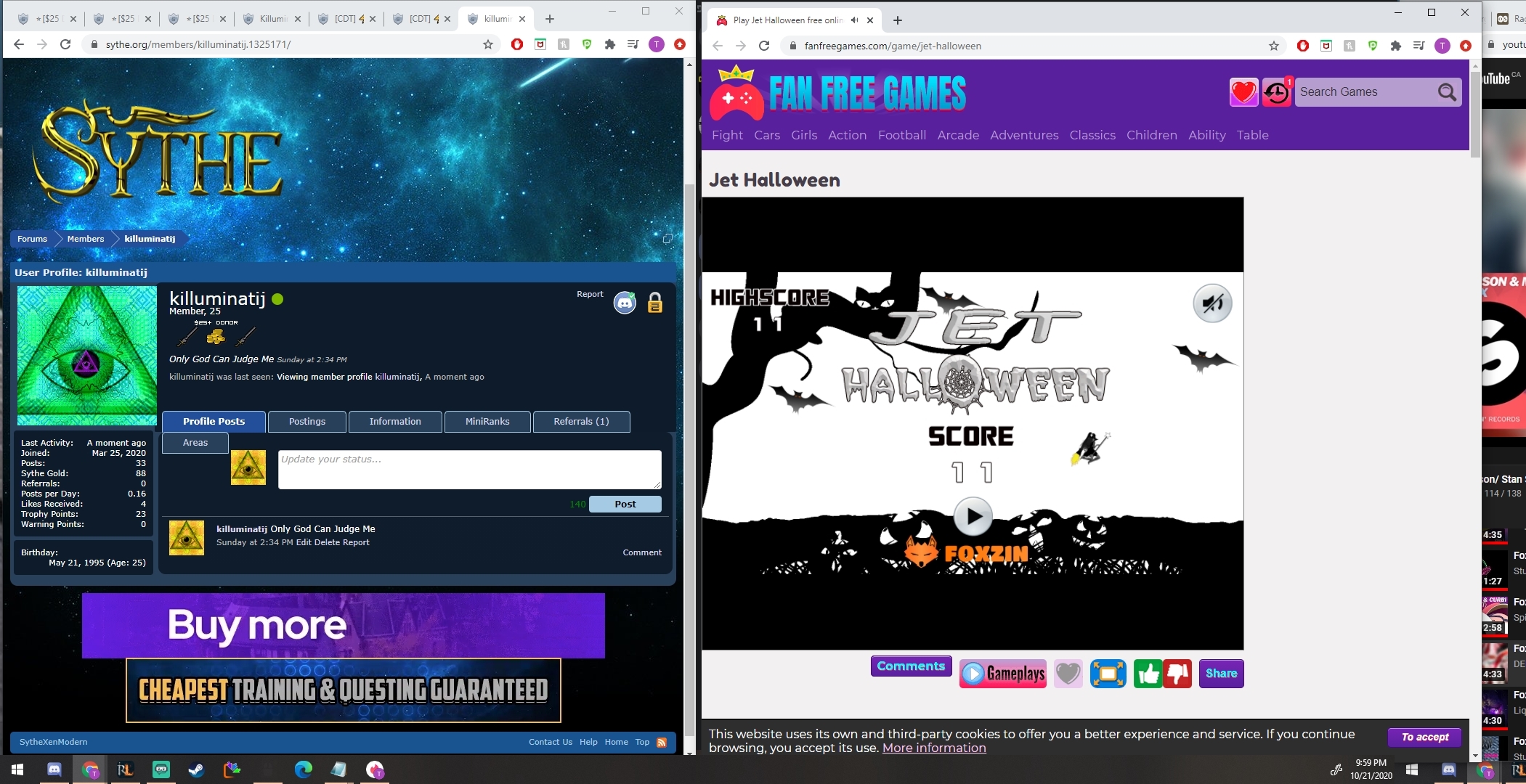This screenshot has height=784, width=1526.
Task: Reload the fanfreegames page
Action: click(x=764, y=46)
